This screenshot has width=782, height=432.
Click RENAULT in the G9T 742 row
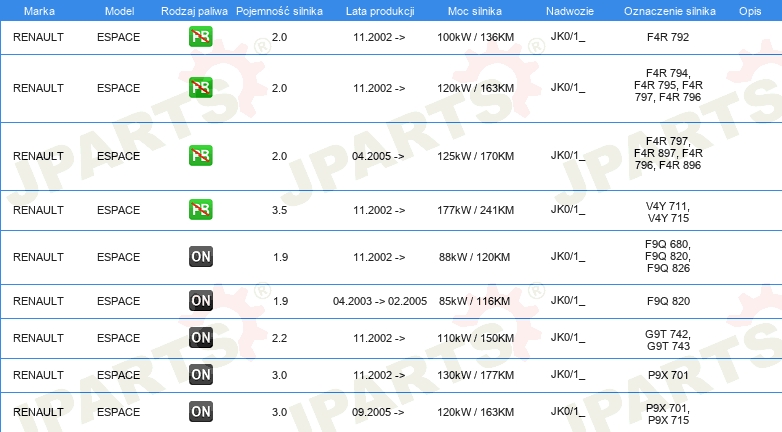(38, 338)
